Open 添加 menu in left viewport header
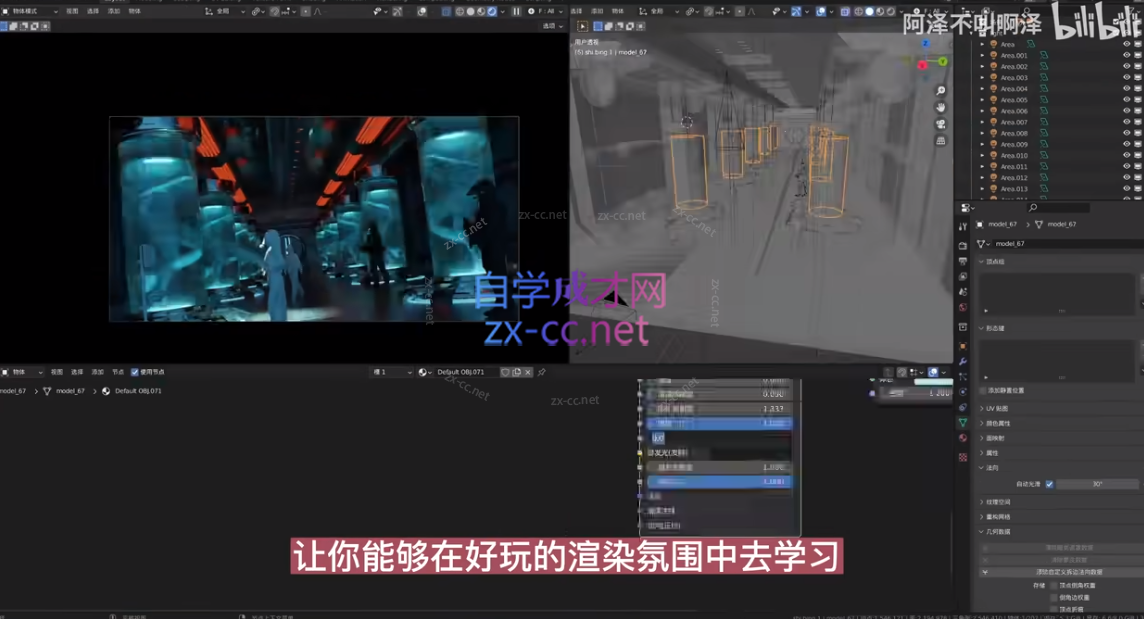This screenshot has width=1144, height=619. tap(114, 12)
